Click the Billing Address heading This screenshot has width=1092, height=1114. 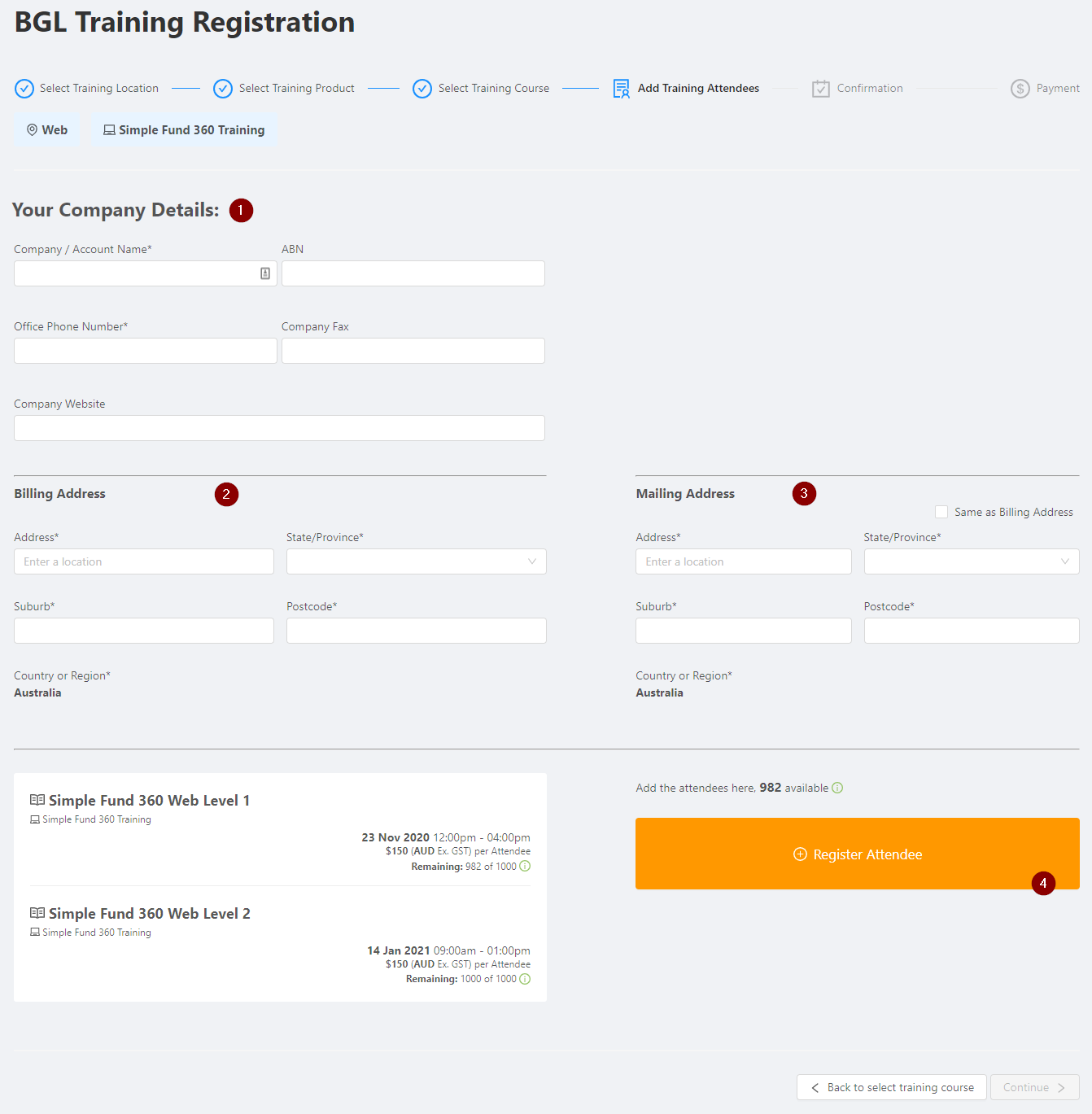click(59, 494)
